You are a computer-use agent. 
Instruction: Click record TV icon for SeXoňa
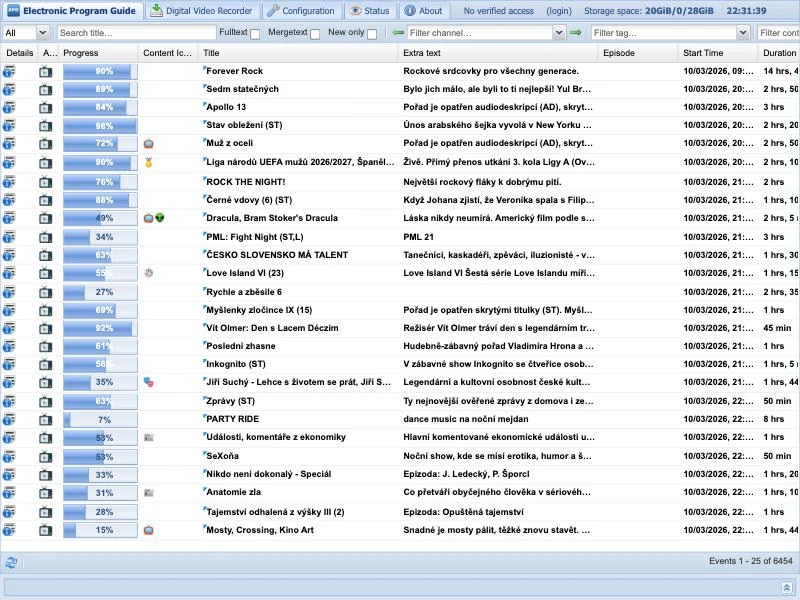[x=45, y=457]
